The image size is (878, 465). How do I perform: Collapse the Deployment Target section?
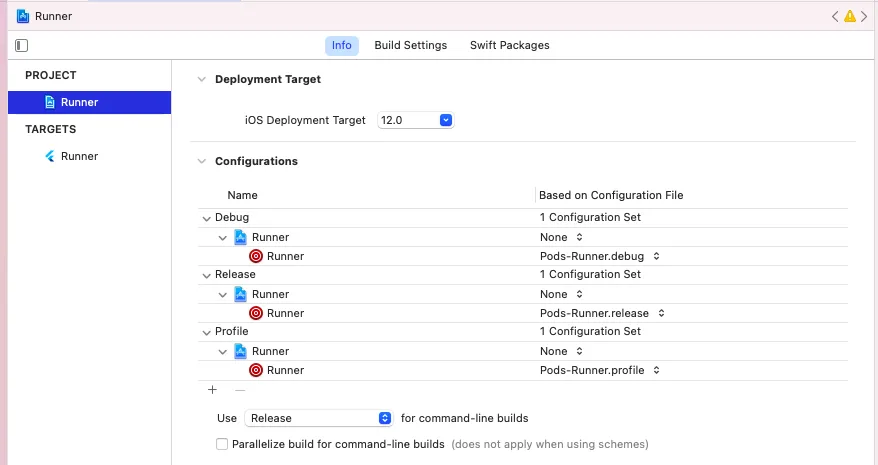pos(201,79)
